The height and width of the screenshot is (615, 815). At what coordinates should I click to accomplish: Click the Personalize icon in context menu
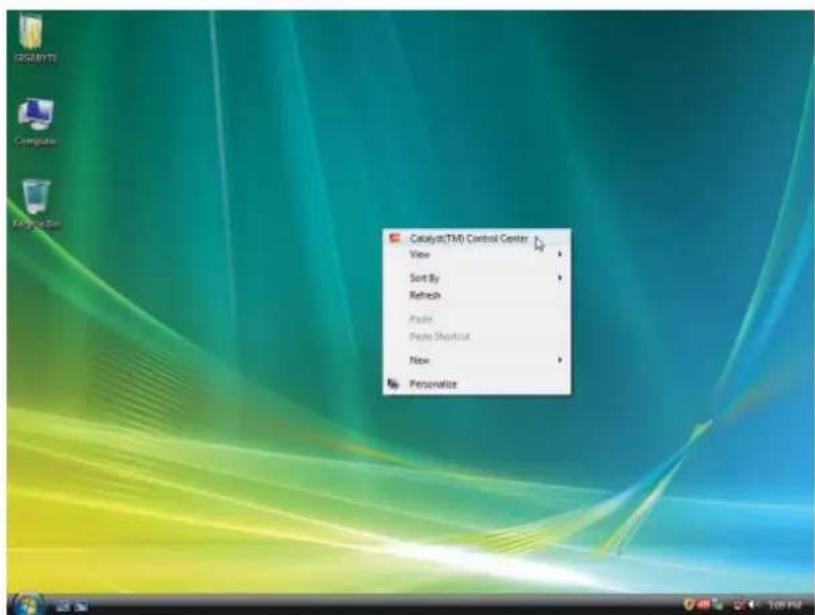[393, 384]
